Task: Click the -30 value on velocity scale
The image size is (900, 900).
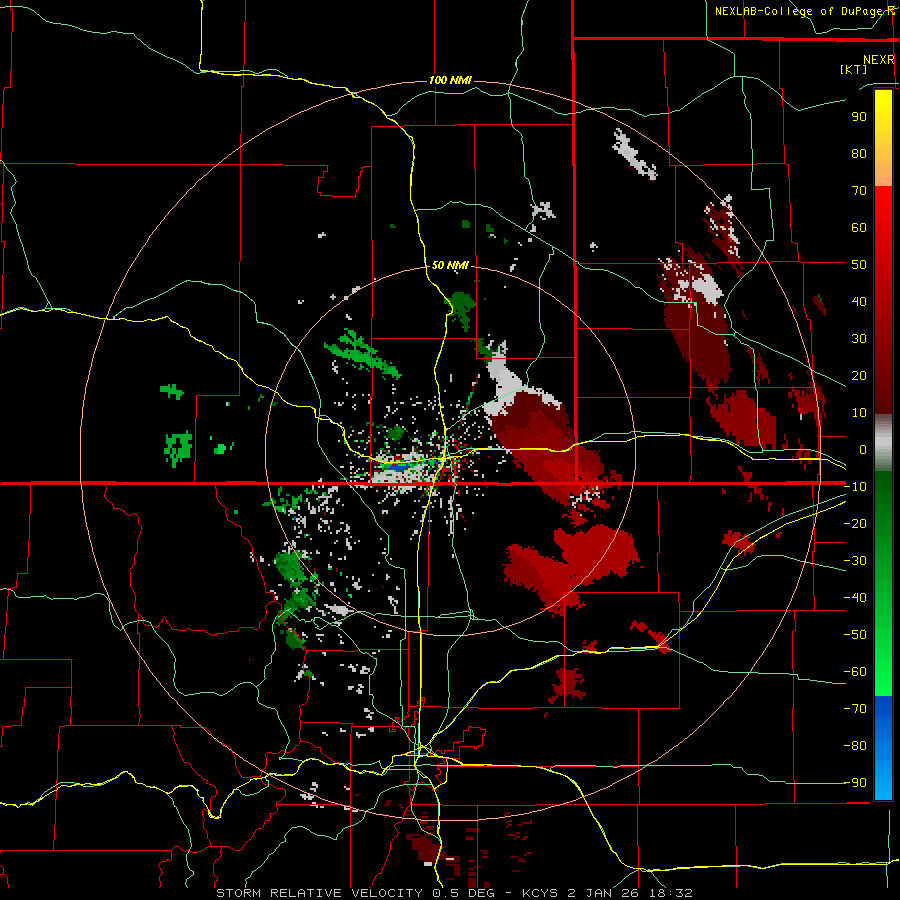Action: click(855, 561)
